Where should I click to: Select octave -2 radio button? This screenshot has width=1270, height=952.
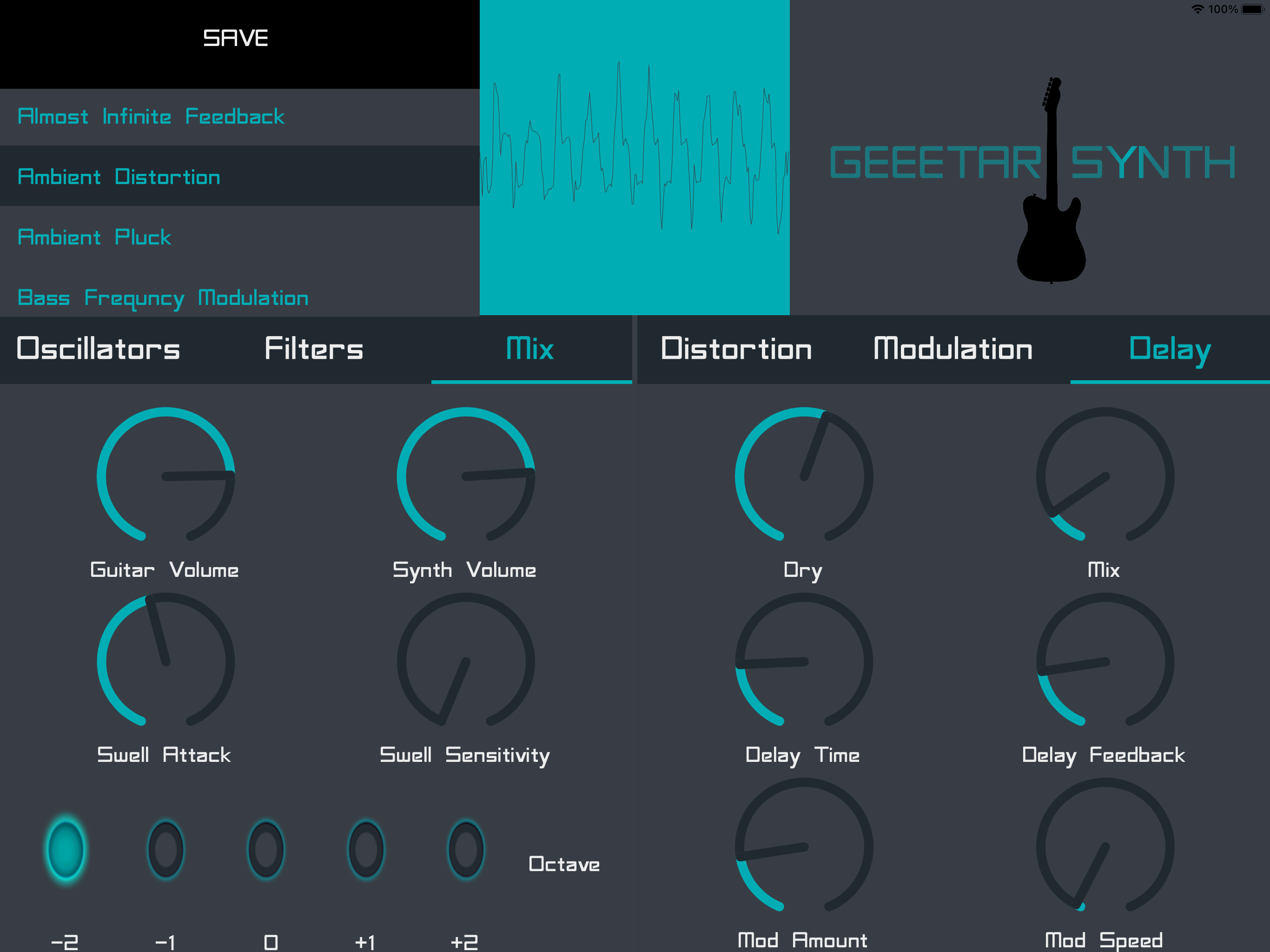click(66, 849)
